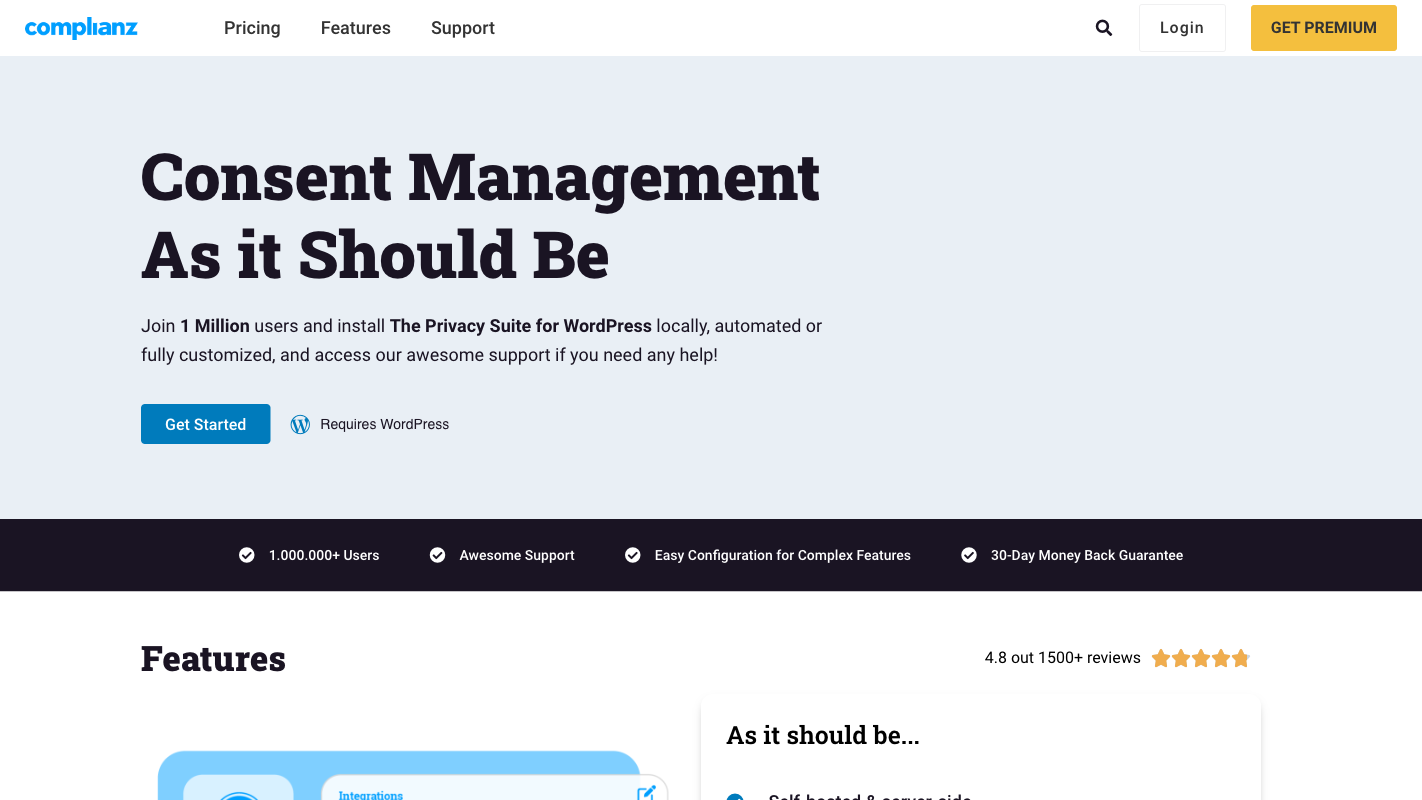The width and height of the screenshot is (1422, 800).
Task: Click the 1.000.000+ Users text
Action: (x=324, y=555)
